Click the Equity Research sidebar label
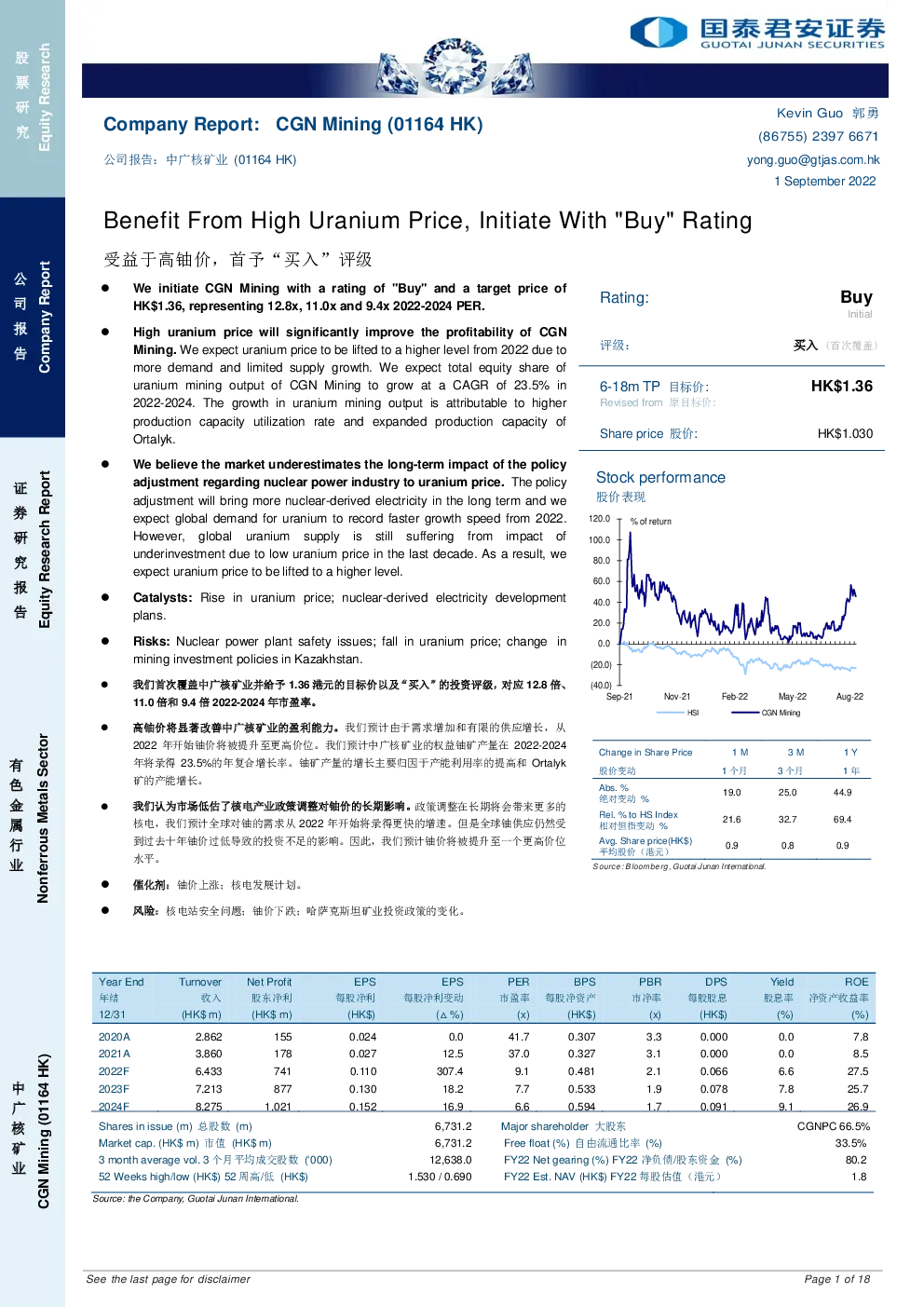Image resolution: width=924 pixels, height=1307 pixels. tap(43, 97)
